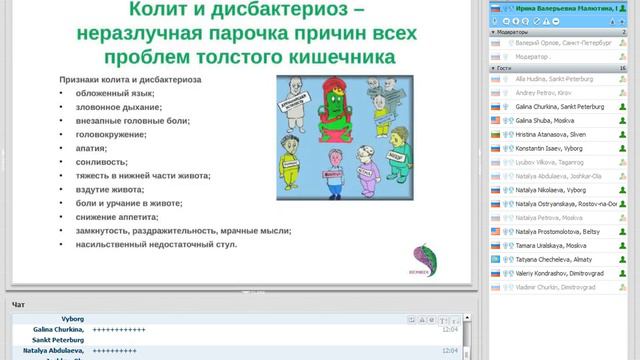640x360 pixels.
Task: Click the cartoon illustration on the slide
Action: [345, 138]
